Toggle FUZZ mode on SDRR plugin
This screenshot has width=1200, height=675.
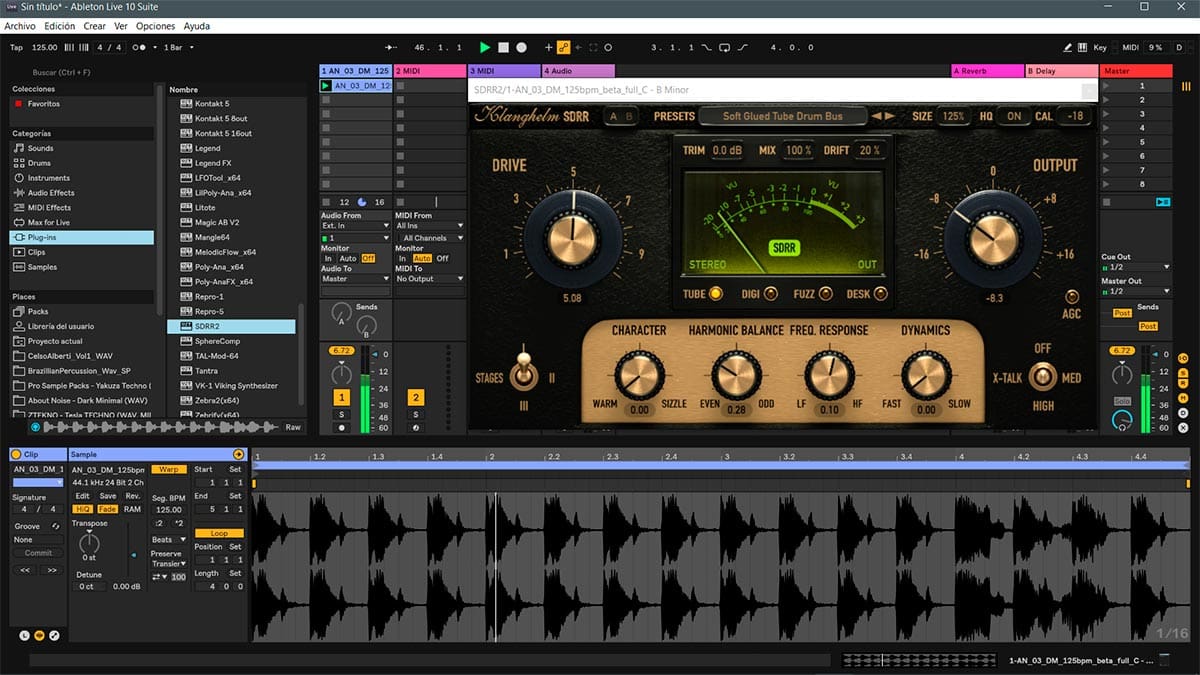[826, 294]
